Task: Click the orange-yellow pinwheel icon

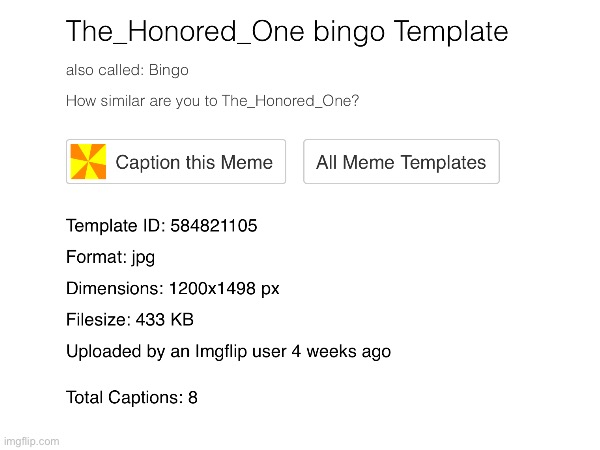Action: 88,161
